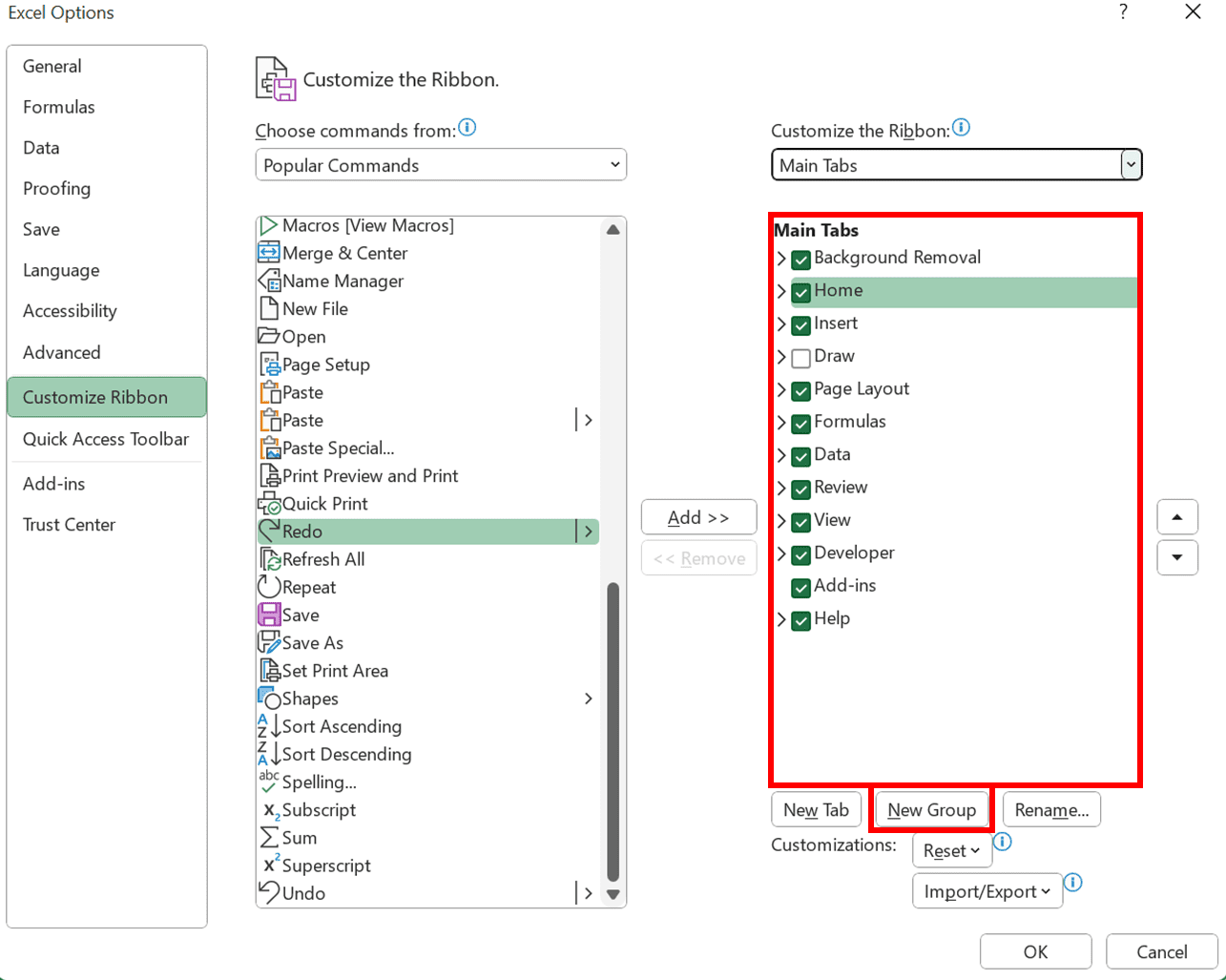This screenshot has height=980, width=1226.
Task: Expand the Home tab tree node
Action: coord(780,291)
